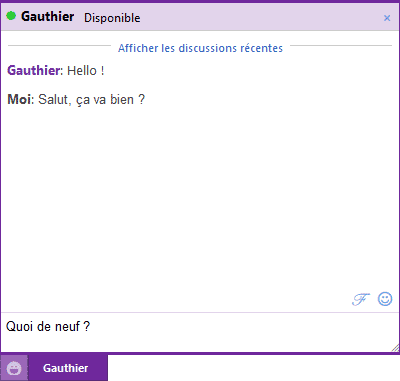Click the messenger smiley icon in bottom bar
The width and height of the screenshot is (400, 381).
14,368
